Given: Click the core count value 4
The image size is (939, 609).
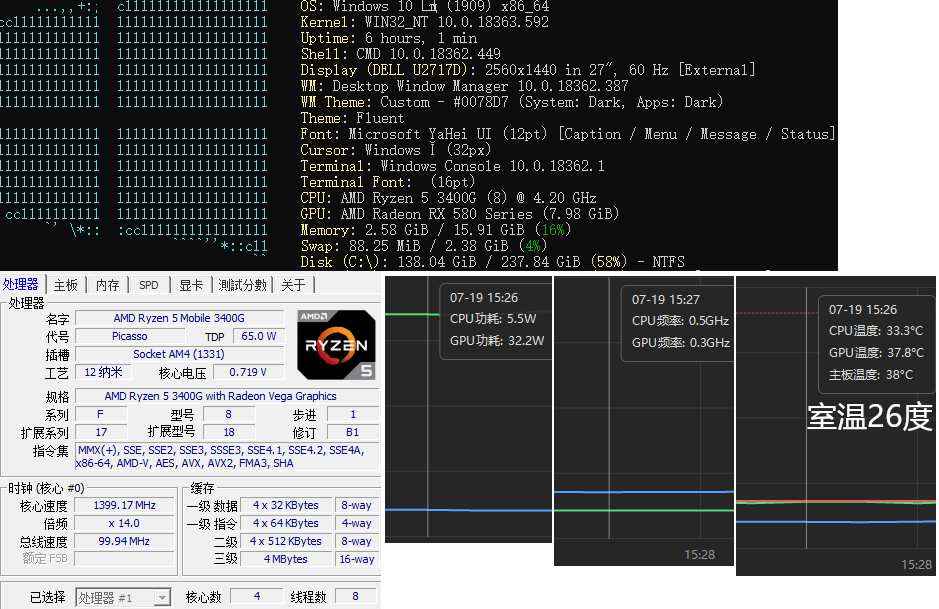Looking at the screenshot, I should pyautogui.click(x=257, y=596).
